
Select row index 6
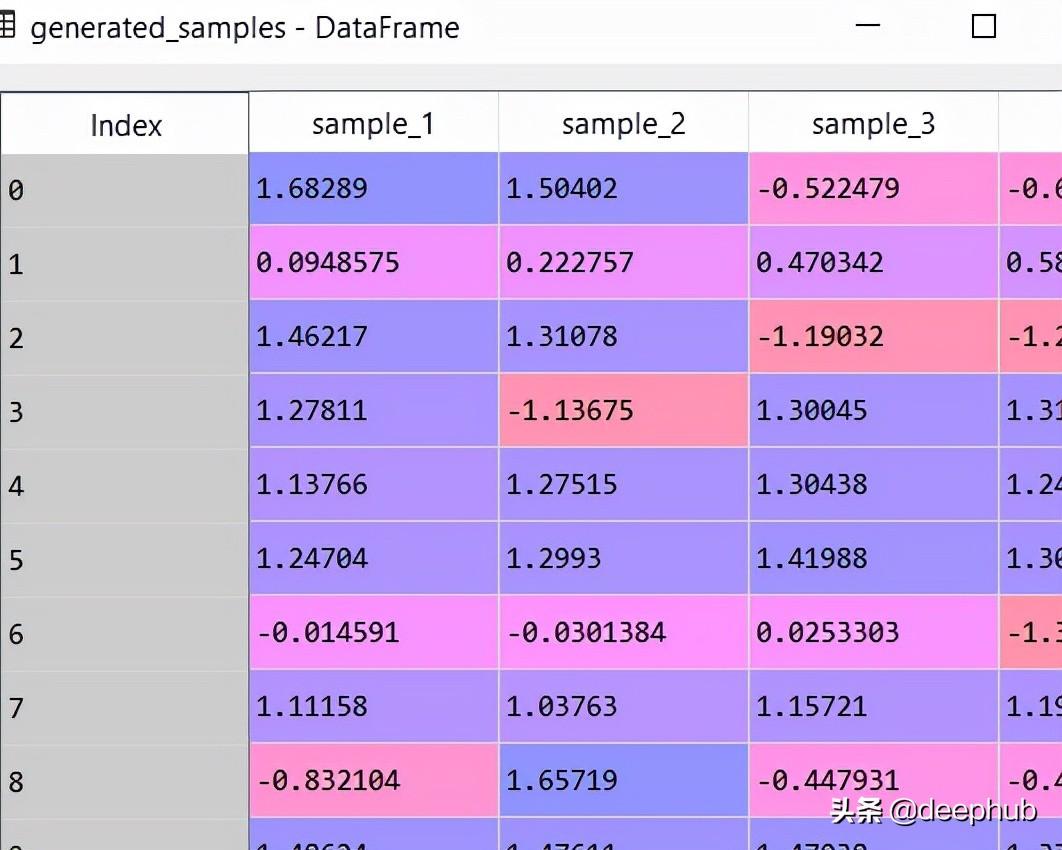(x=125, y=633)
